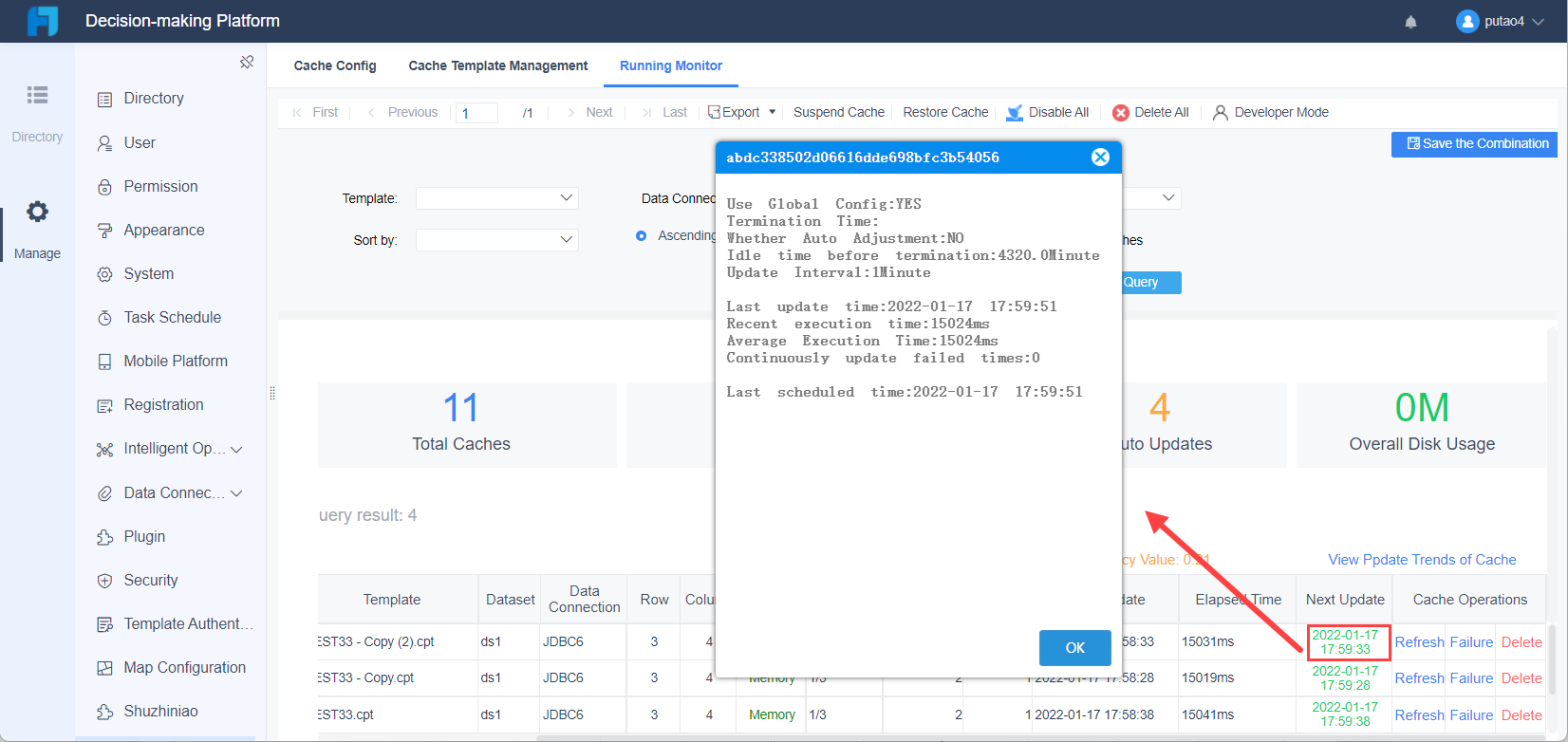1568x742 pixels.
Task: Switch to the Cache Config tab
Action: coord(335,65)
